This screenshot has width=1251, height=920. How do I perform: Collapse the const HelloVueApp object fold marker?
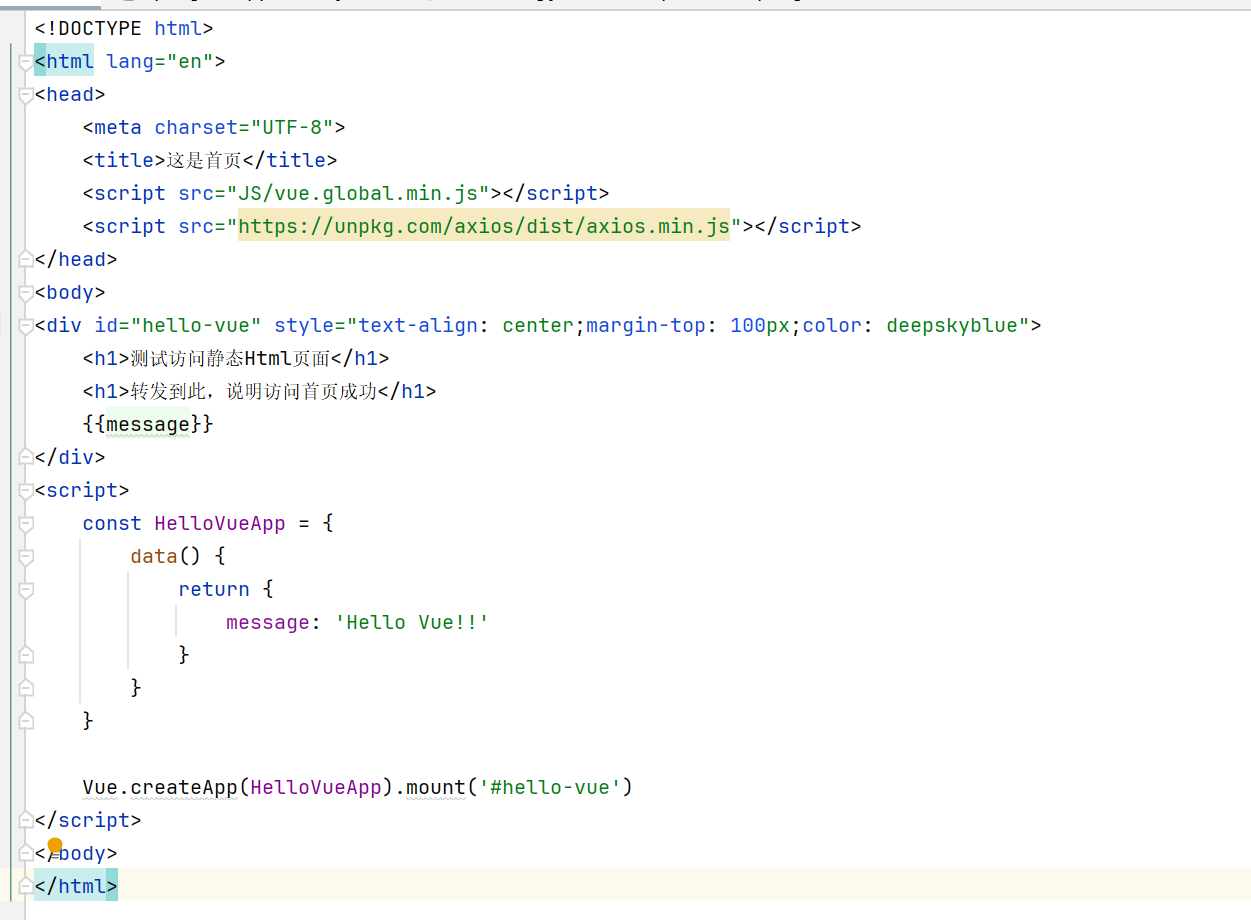pyautogui.click(x=26, y=524)
